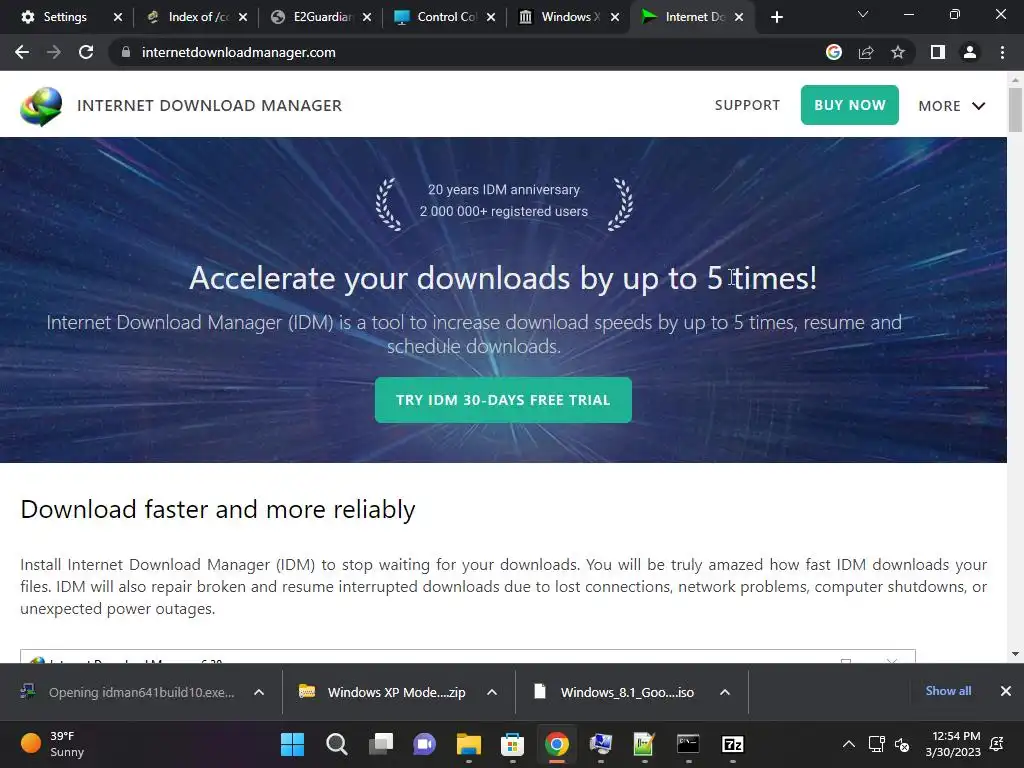Screen dimensions: 1024x768
Task: Close the E2Guardian tab
Action: (367, 17)
